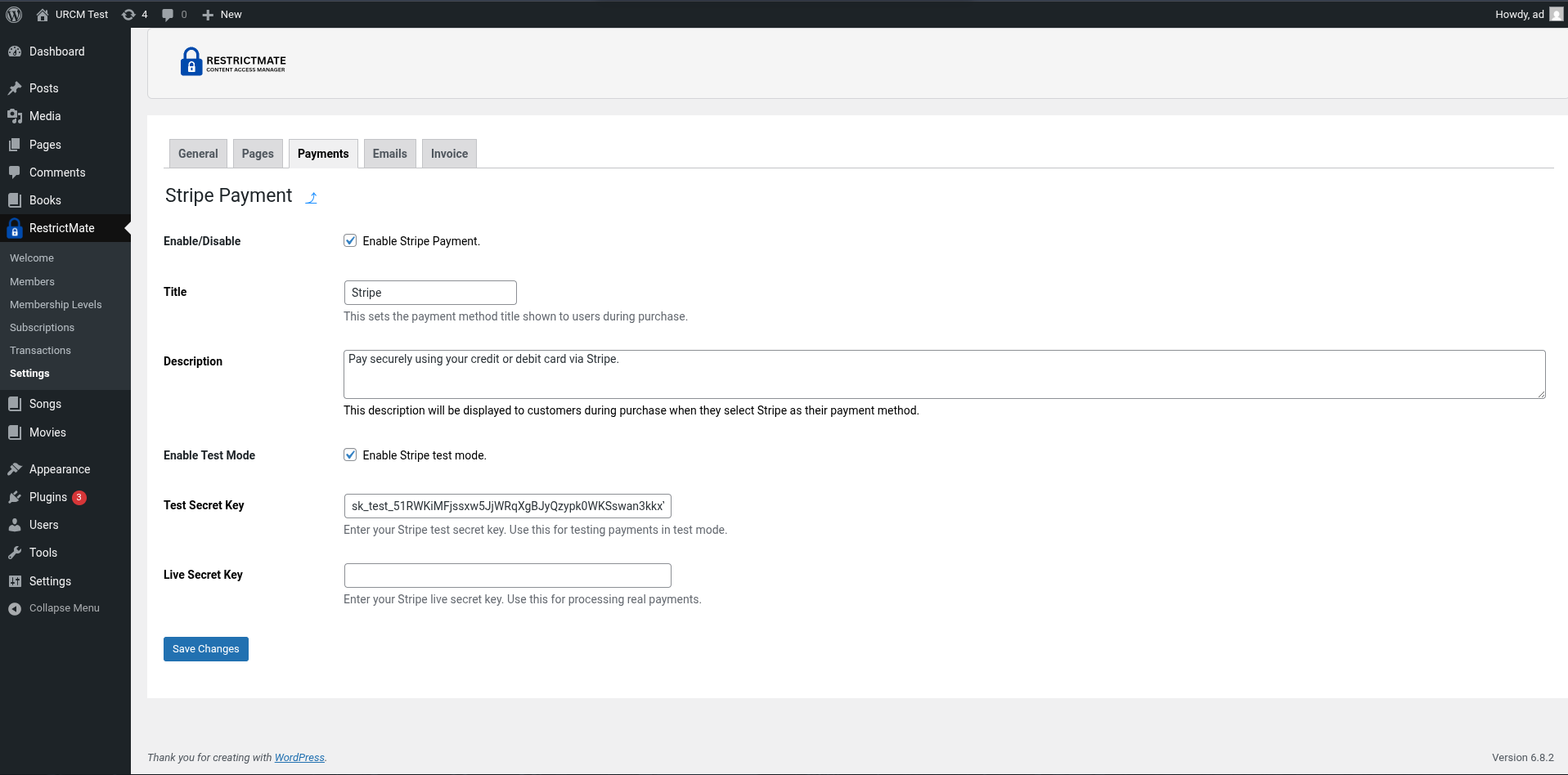Toggle the Enable Stripe Payment checkbox
The image size is (1568, 775).
[x=350, y=240]
